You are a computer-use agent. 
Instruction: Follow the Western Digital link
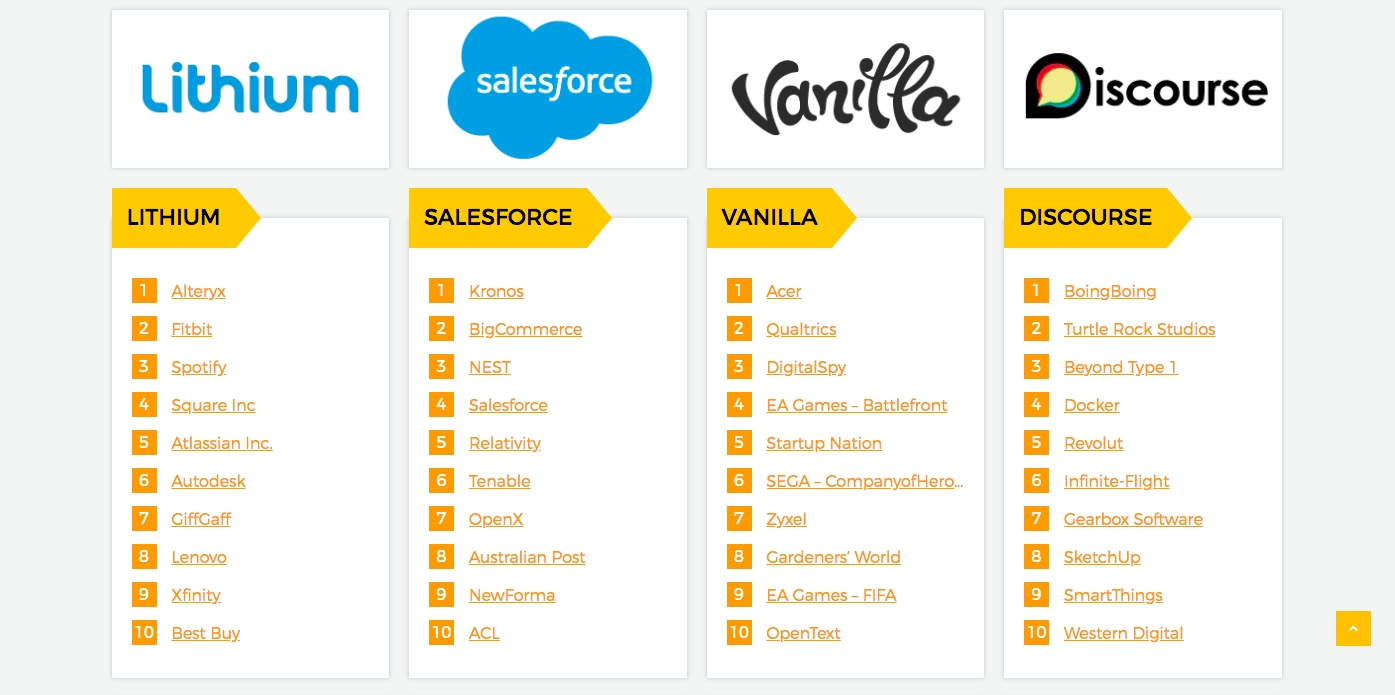[1124, 633]
